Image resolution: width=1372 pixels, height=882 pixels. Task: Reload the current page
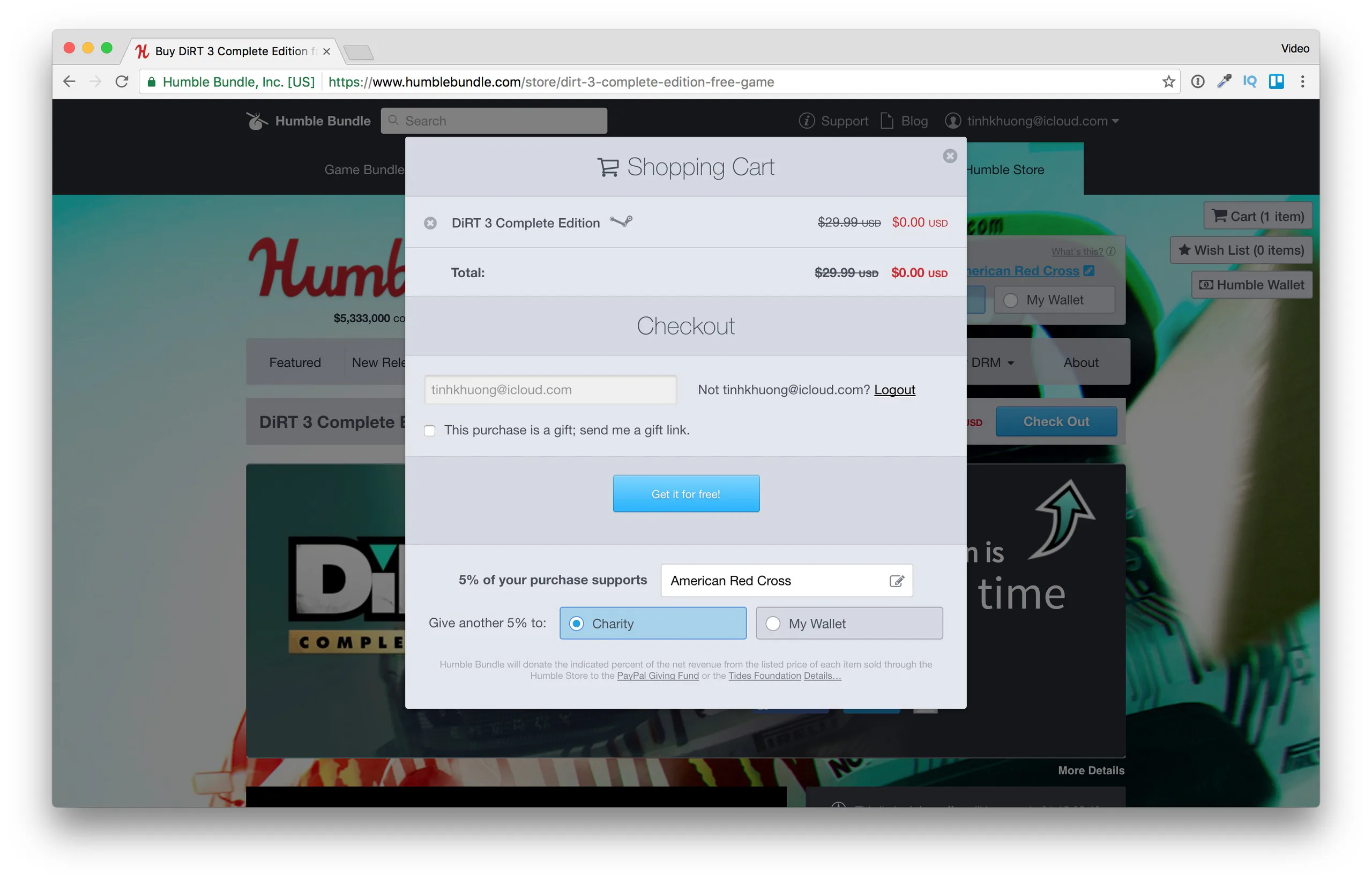click(x=121, y=82)
